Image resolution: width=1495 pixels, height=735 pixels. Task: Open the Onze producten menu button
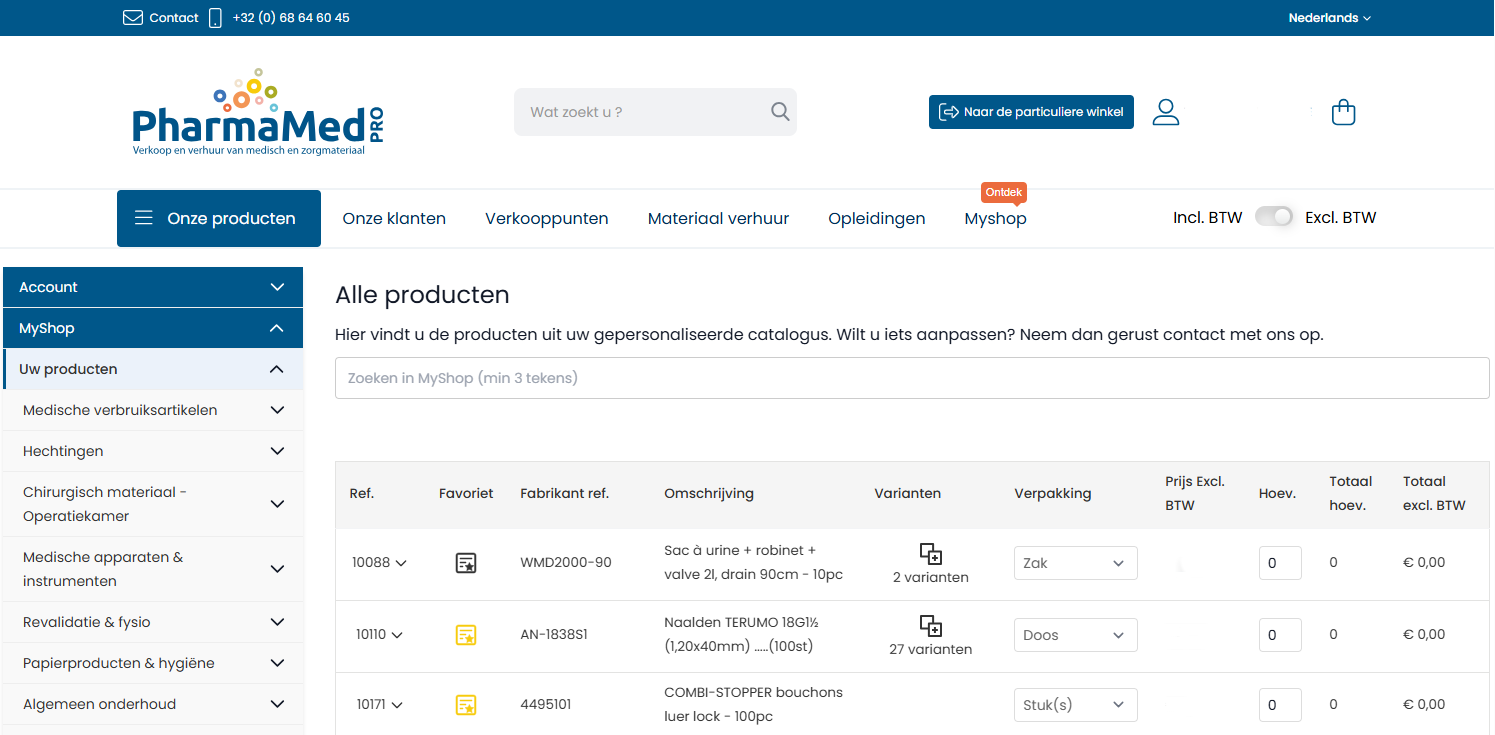(219, 218)
